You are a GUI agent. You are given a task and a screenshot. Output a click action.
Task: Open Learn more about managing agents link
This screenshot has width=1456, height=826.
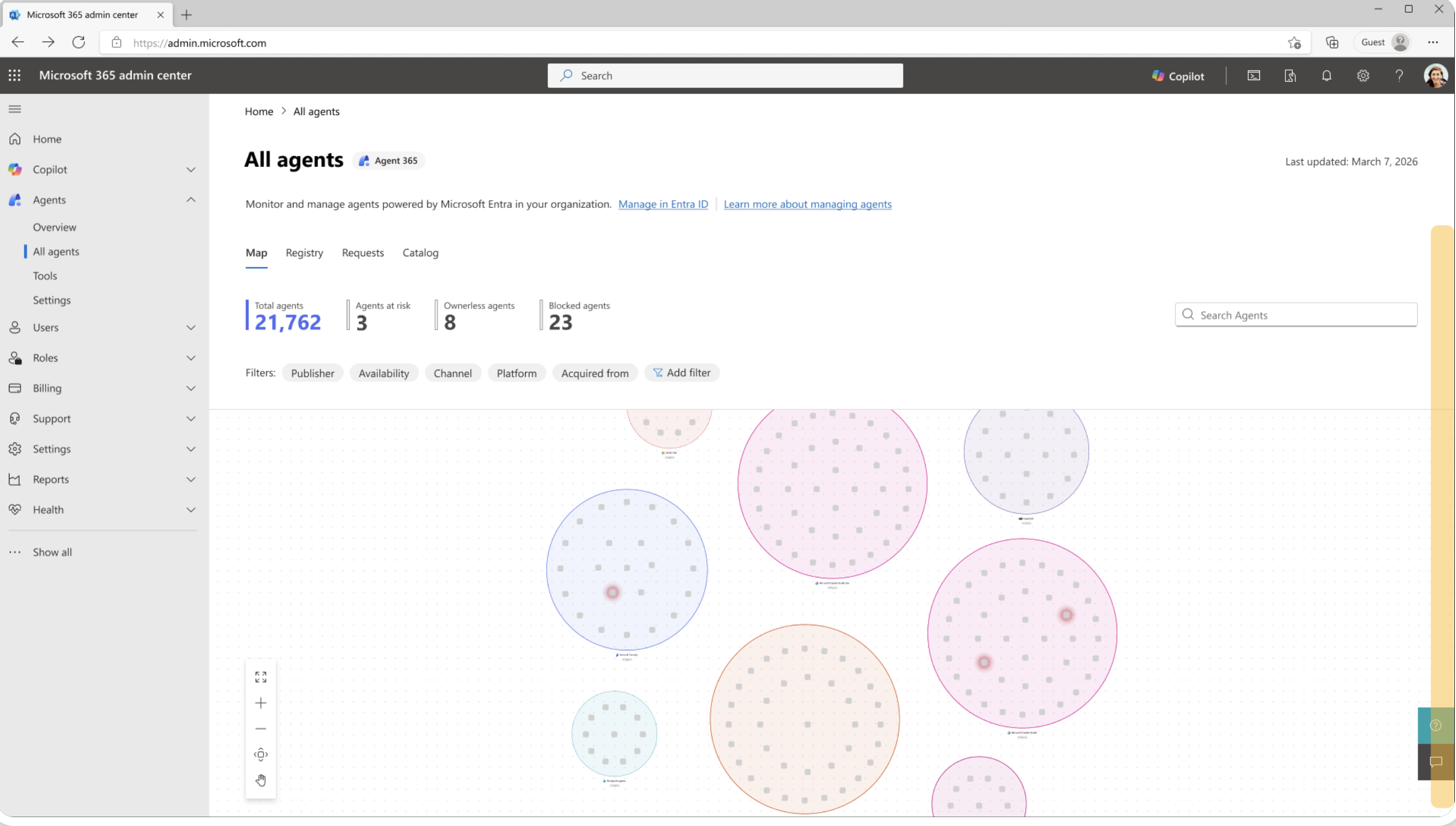[807, 204]
